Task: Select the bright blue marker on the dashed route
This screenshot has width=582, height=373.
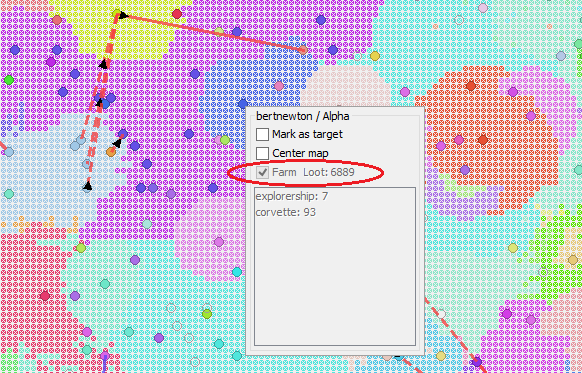Action: (105, 104)
